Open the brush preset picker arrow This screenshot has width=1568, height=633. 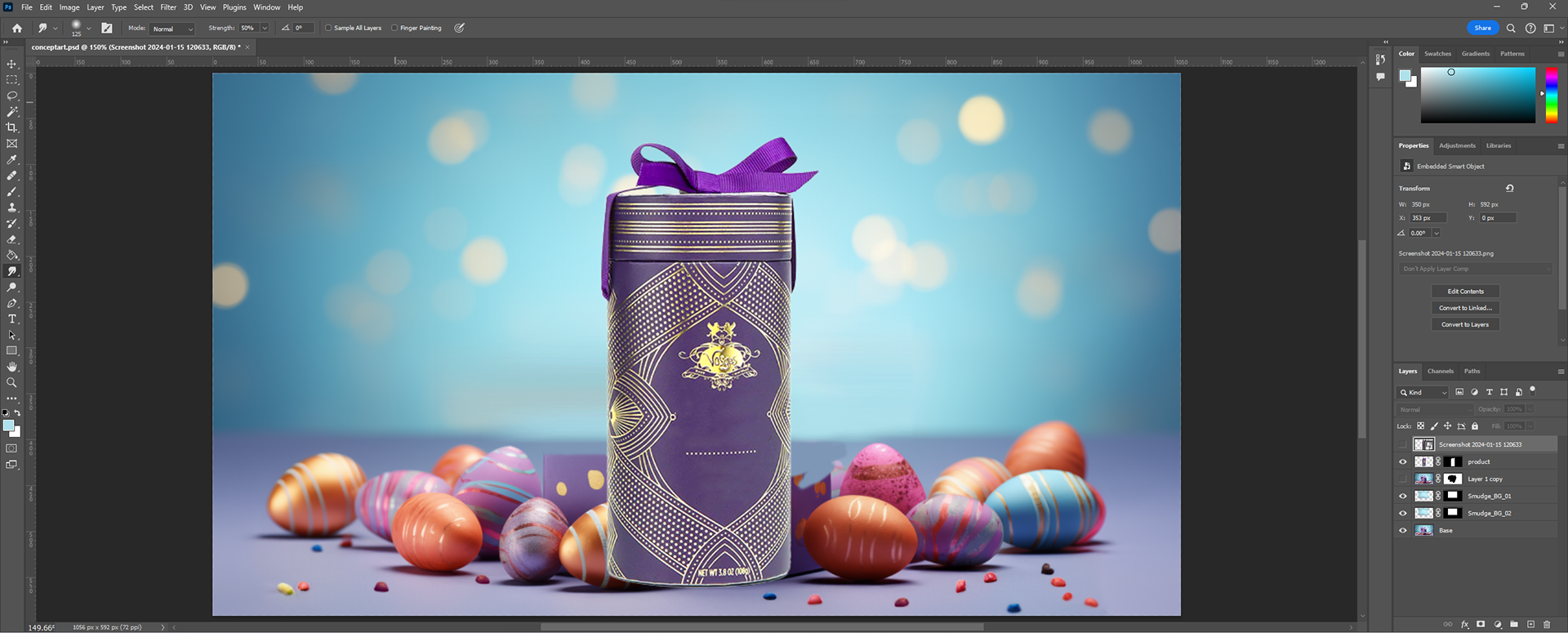88,29
